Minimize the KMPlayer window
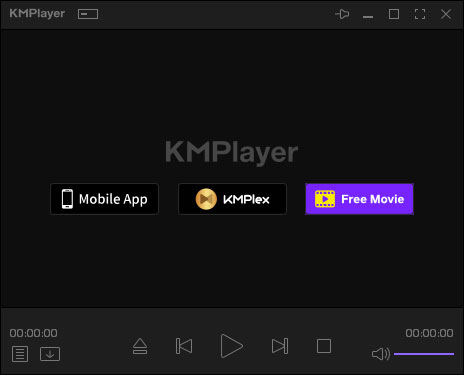 tap(368, 16)
